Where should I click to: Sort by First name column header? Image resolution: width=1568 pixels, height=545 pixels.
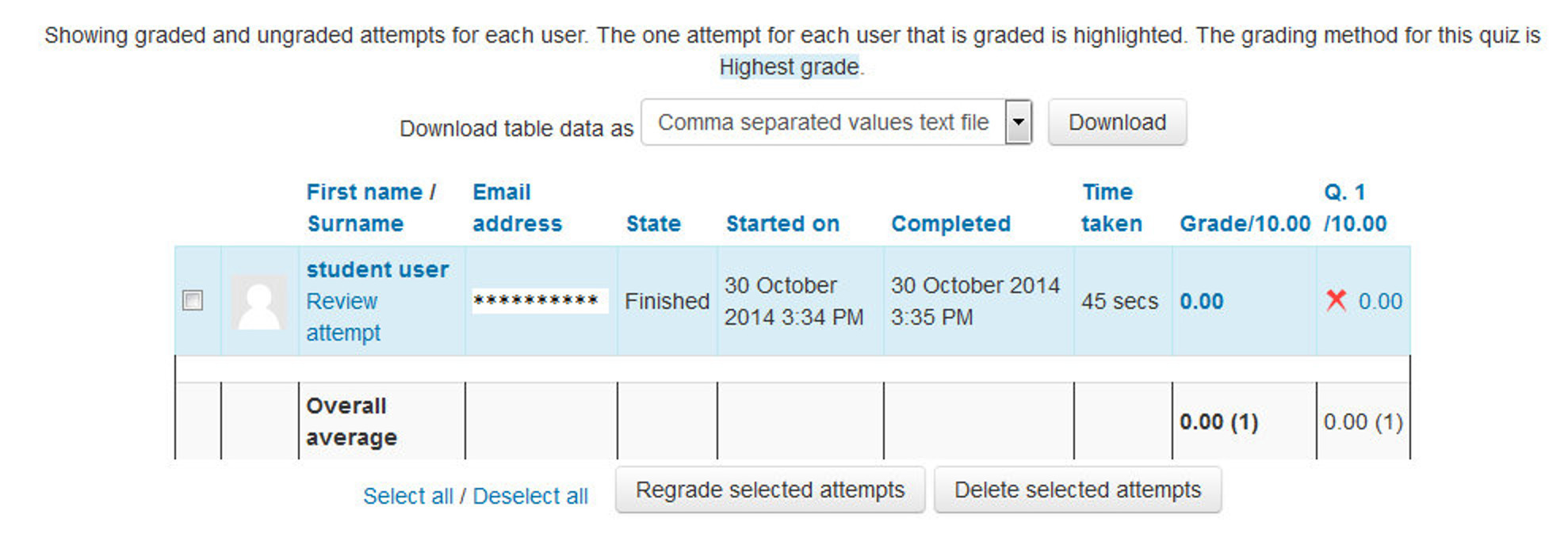click(364, 192)
